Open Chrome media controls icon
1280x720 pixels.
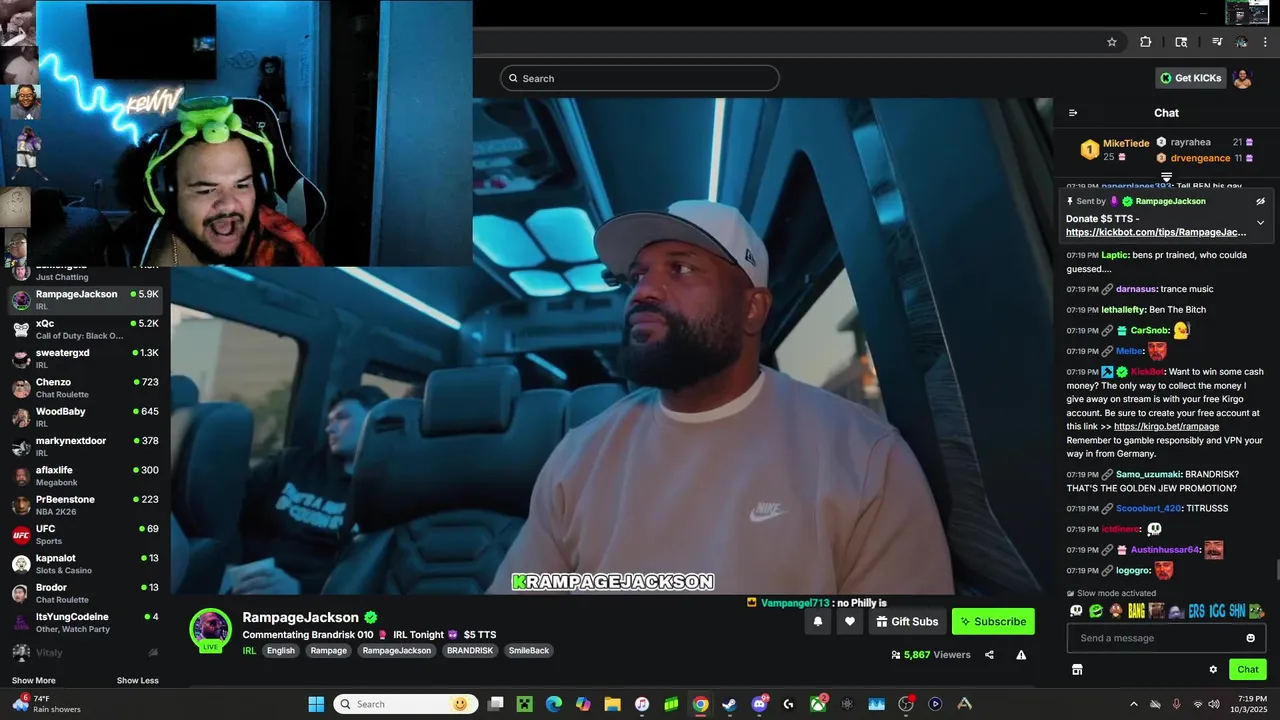tap(1217, 42)
